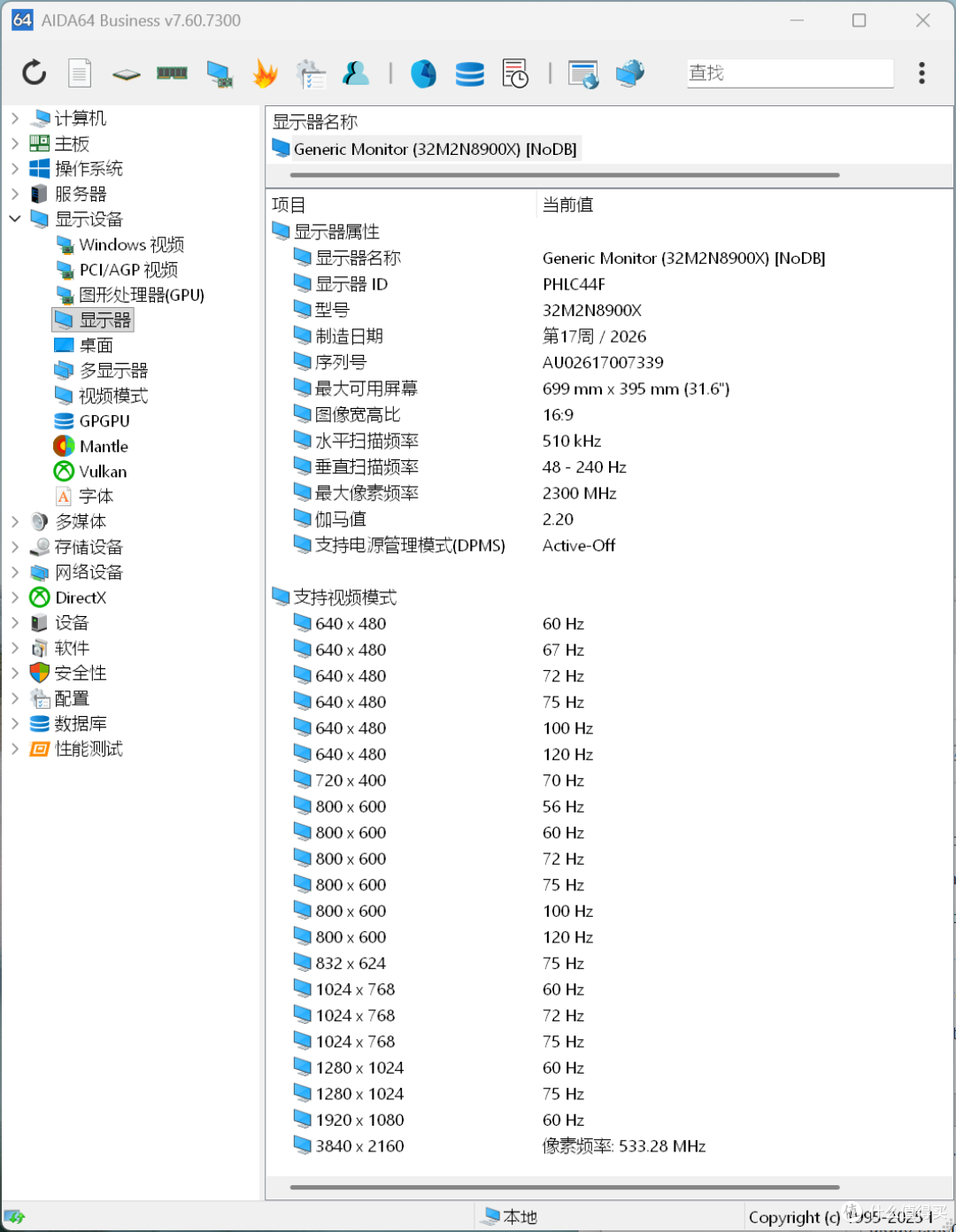This screenshot has height=1232, width=956.
Task: Select the 水平扫描频率 row
Action: pos(607,441)
